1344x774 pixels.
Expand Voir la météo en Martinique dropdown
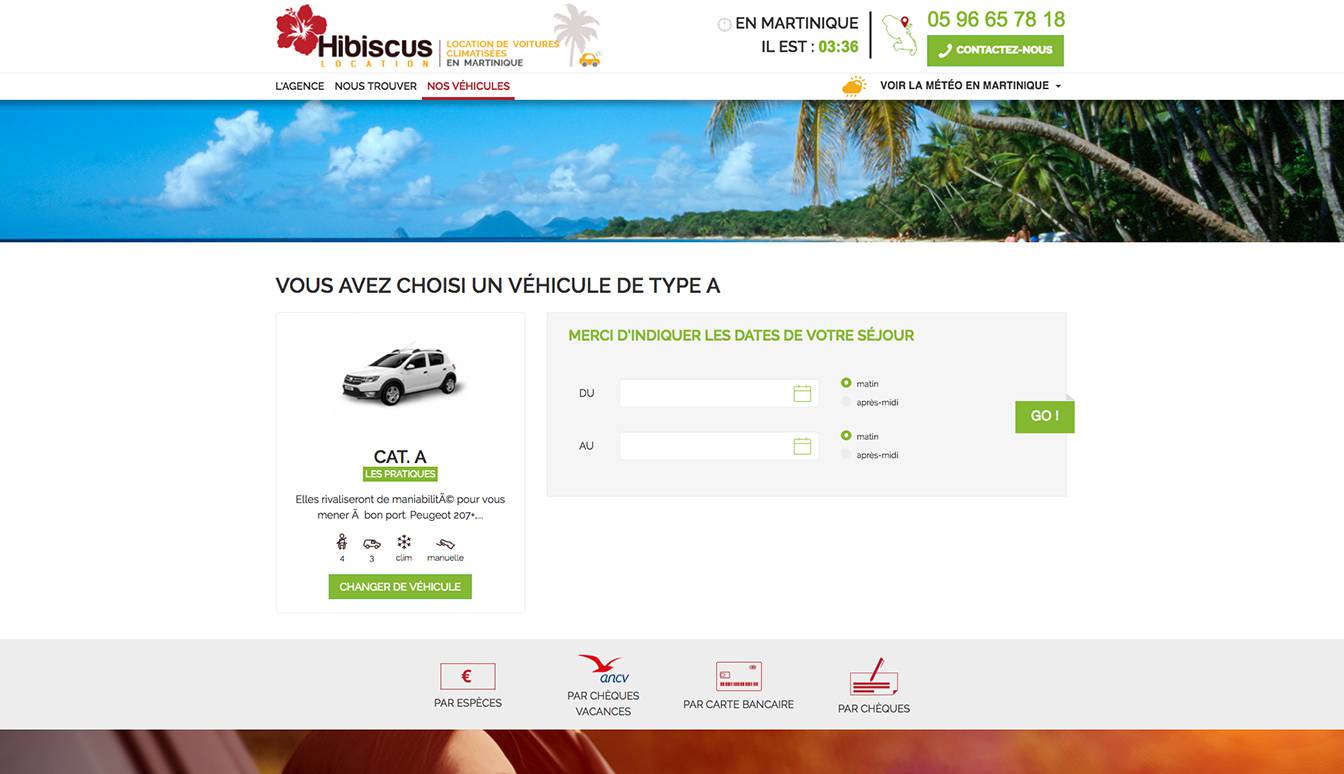[970, 86]
